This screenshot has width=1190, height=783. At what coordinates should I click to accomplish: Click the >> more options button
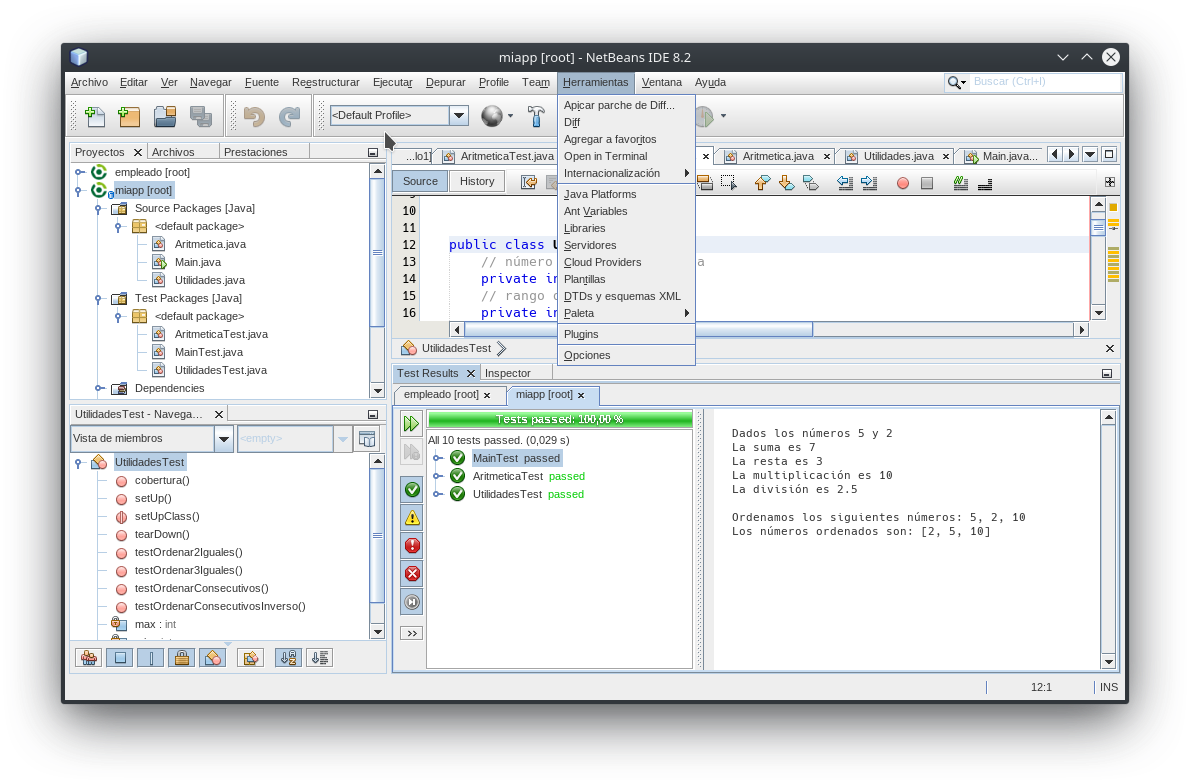point(411,633)
